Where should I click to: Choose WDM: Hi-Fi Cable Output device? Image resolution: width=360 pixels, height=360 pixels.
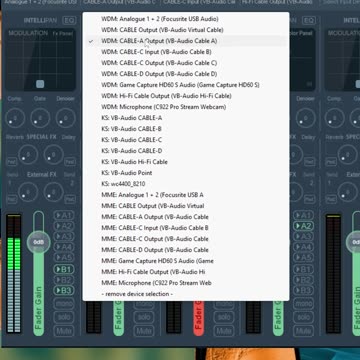186,96
